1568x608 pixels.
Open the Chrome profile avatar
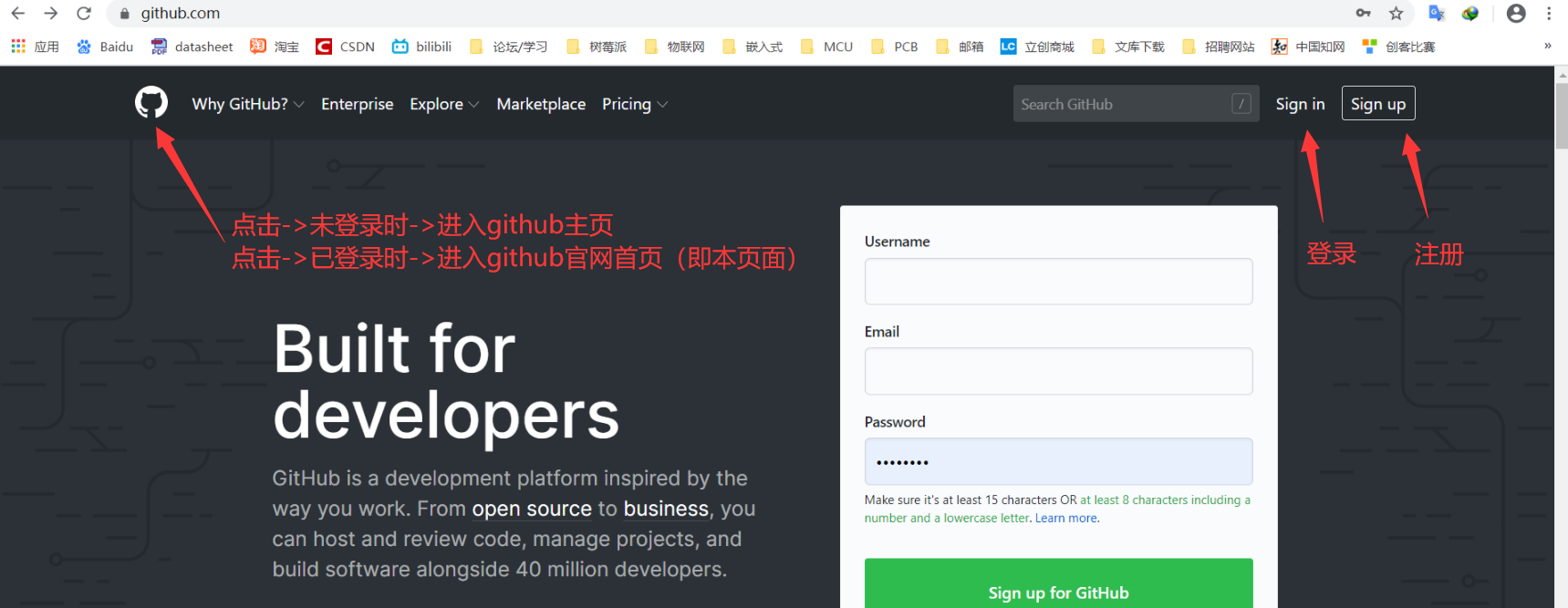1516,13
